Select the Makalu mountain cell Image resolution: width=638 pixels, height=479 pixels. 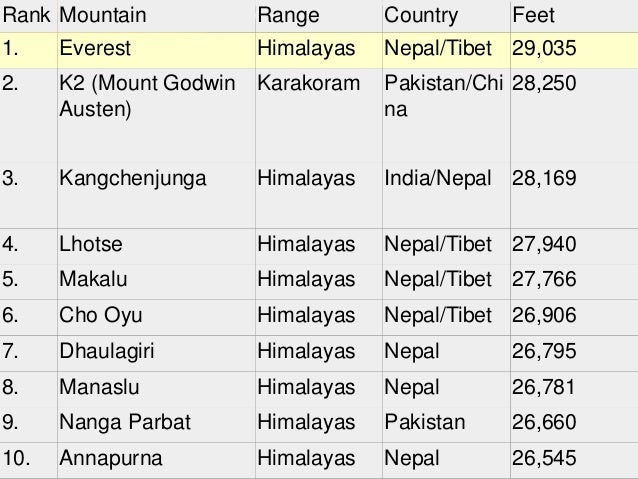pyautogui.click(x=156, y=281)
